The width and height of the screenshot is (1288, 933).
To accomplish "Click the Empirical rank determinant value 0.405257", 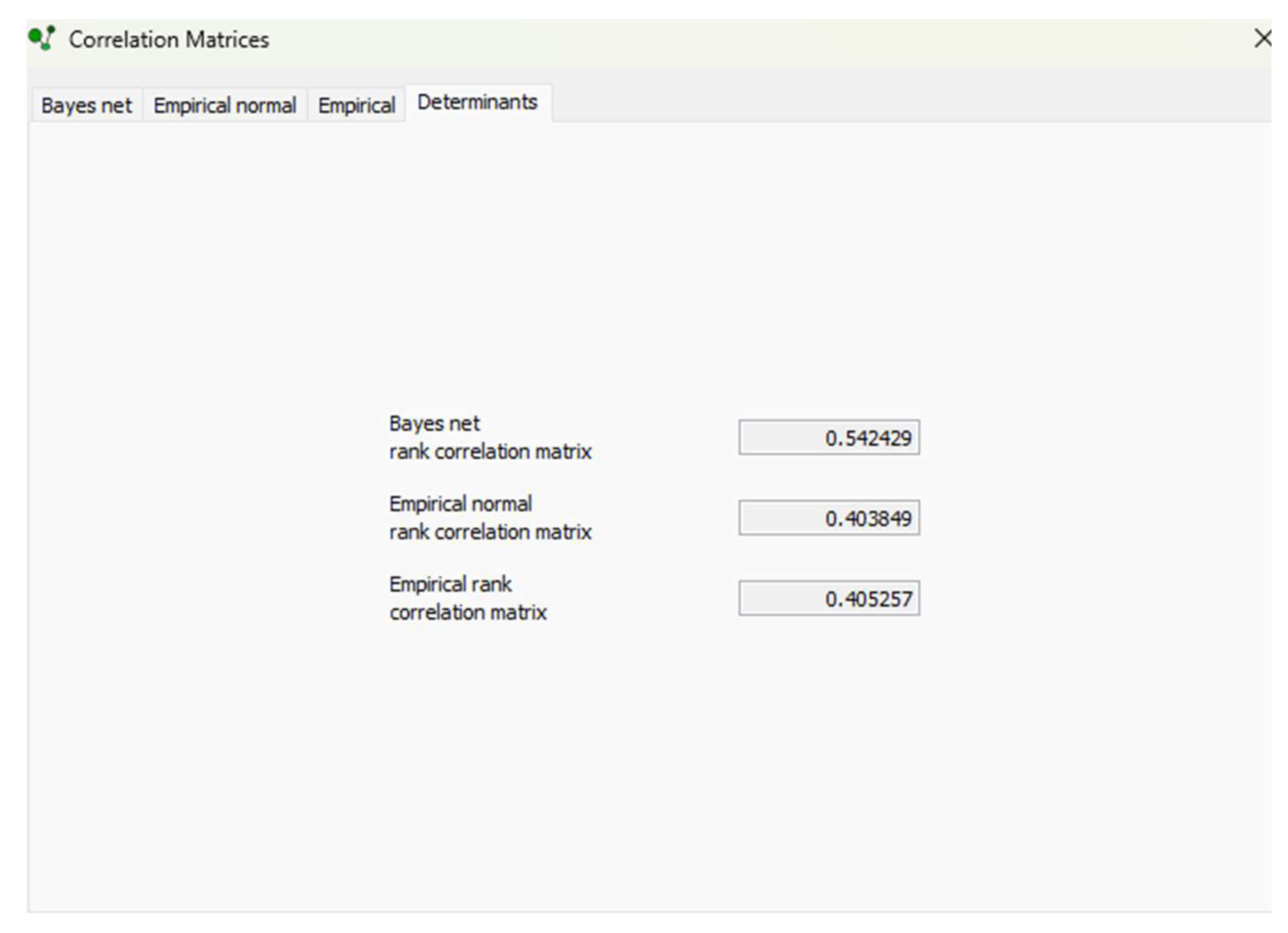I will coord(828,597).
